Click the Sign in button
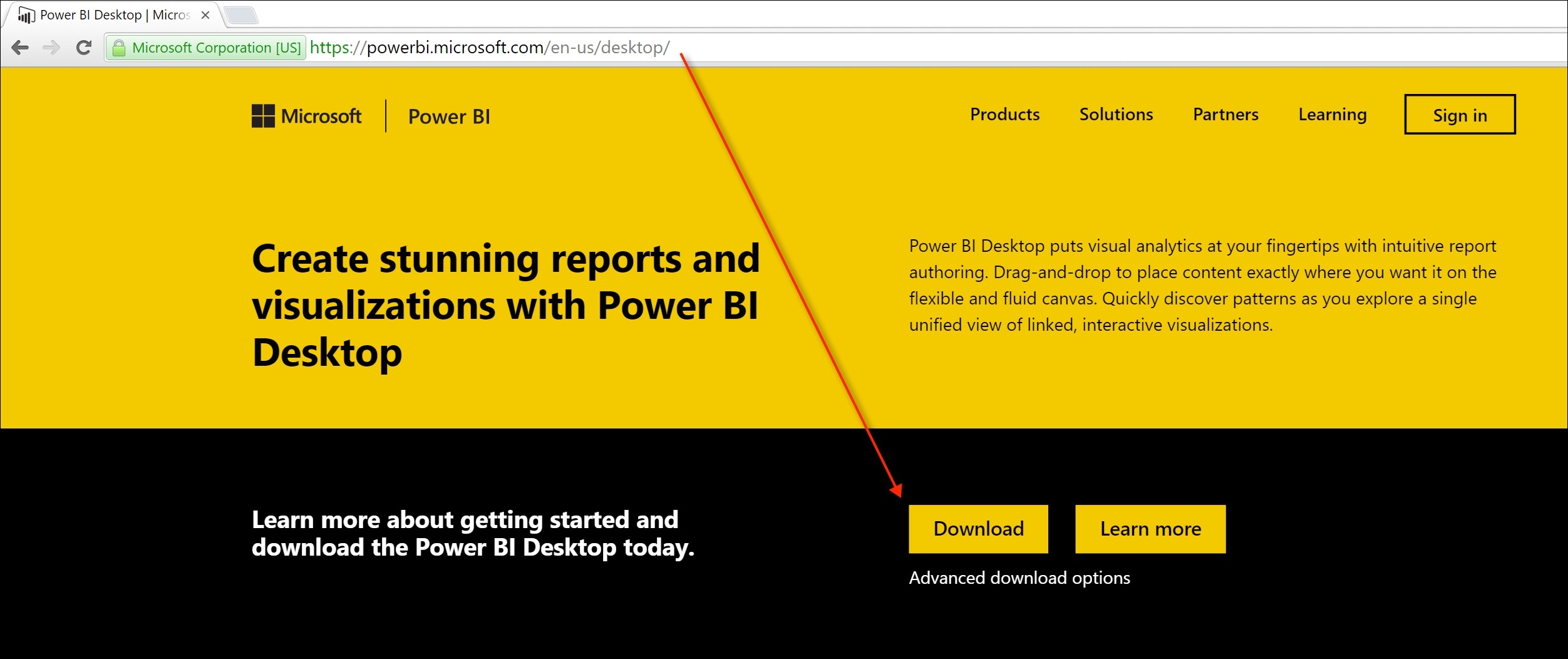 point(1460,115)
